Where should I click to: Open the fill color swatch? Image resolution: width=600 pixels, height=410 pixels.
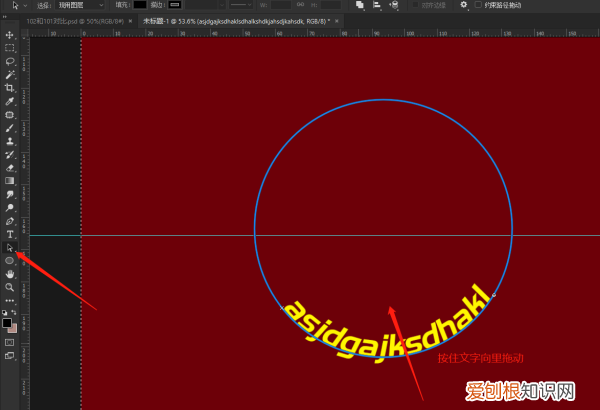click(x=140, y=5)
